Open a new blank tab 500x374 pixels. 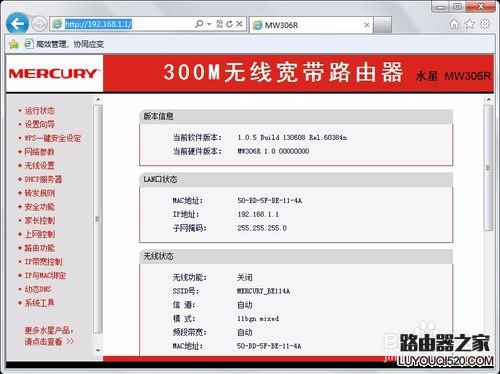coord(382,25)
